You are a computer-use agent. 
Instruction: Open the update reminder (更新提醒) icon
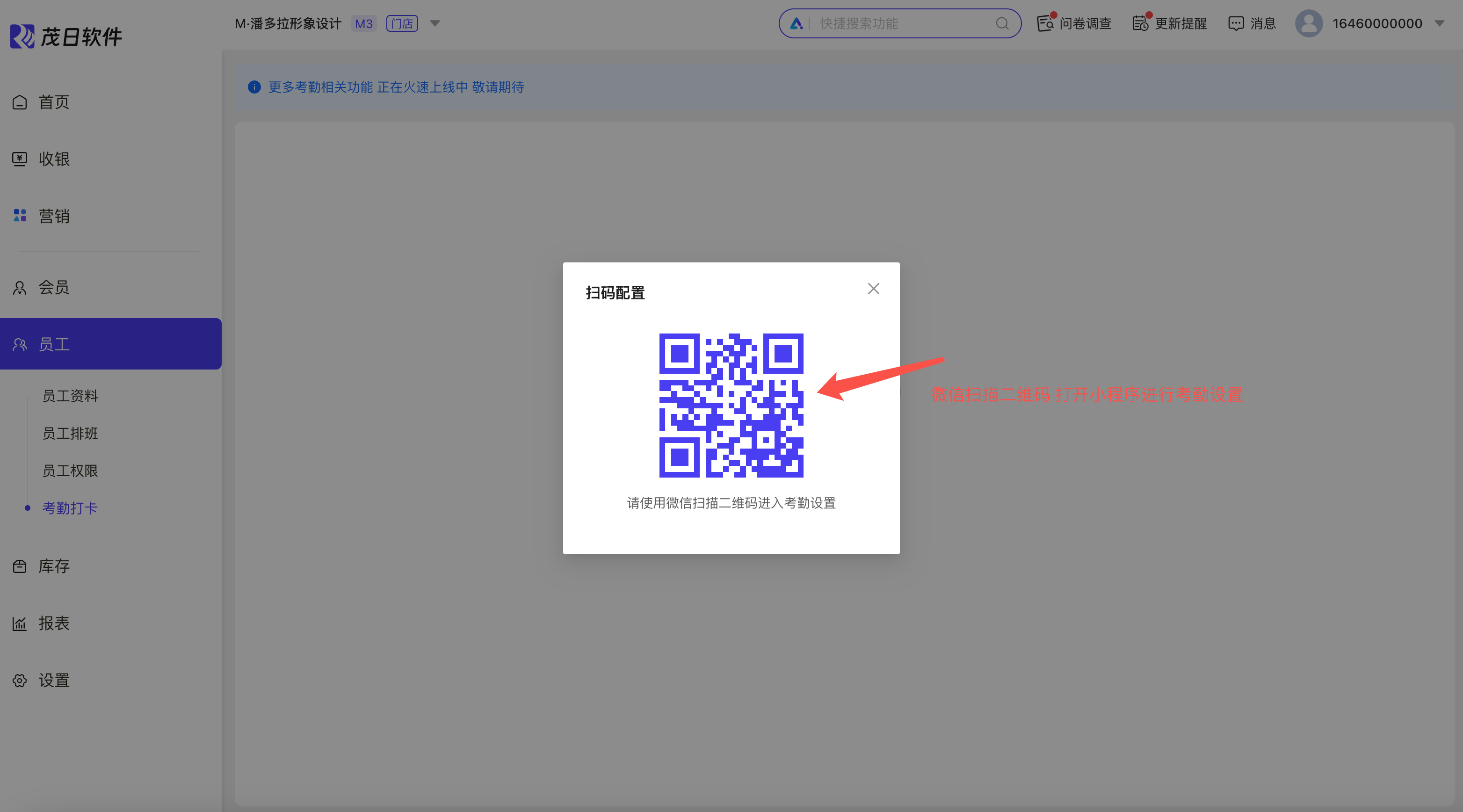(x=1140, y=23)
